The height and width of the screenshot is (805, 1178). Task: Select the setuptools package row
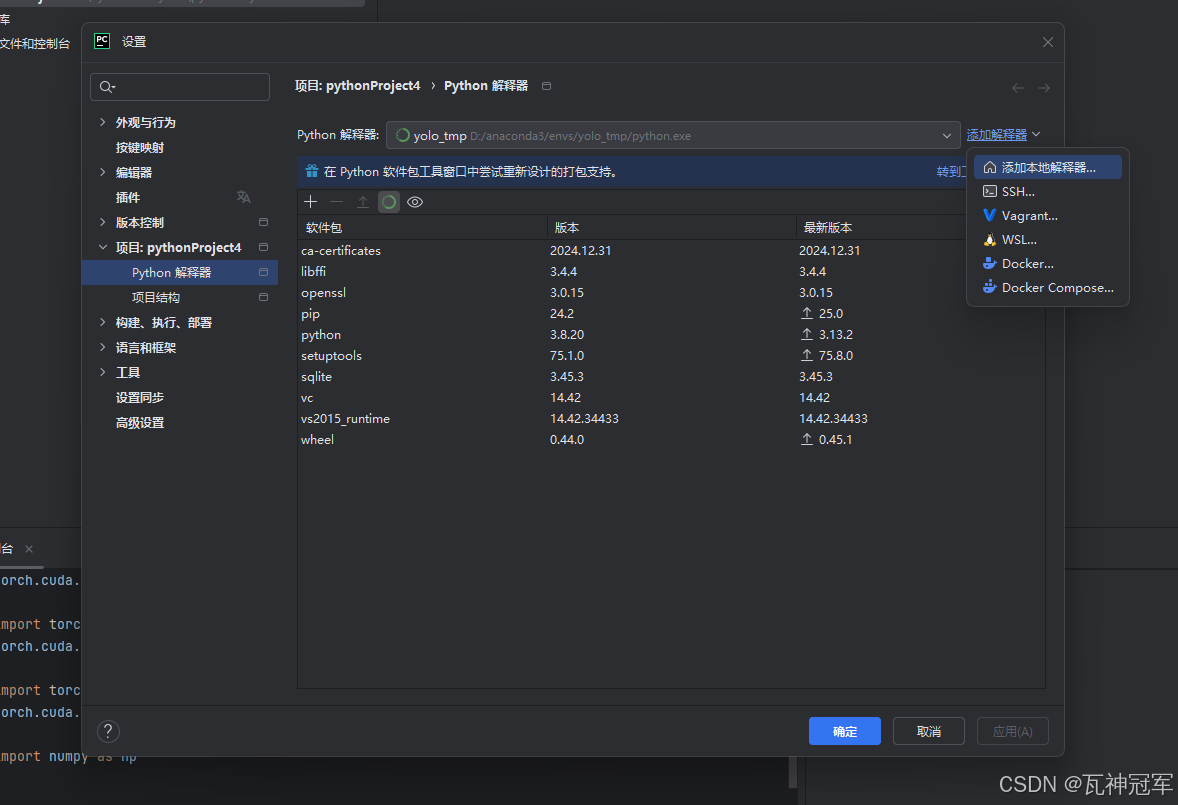pos(671,356)
